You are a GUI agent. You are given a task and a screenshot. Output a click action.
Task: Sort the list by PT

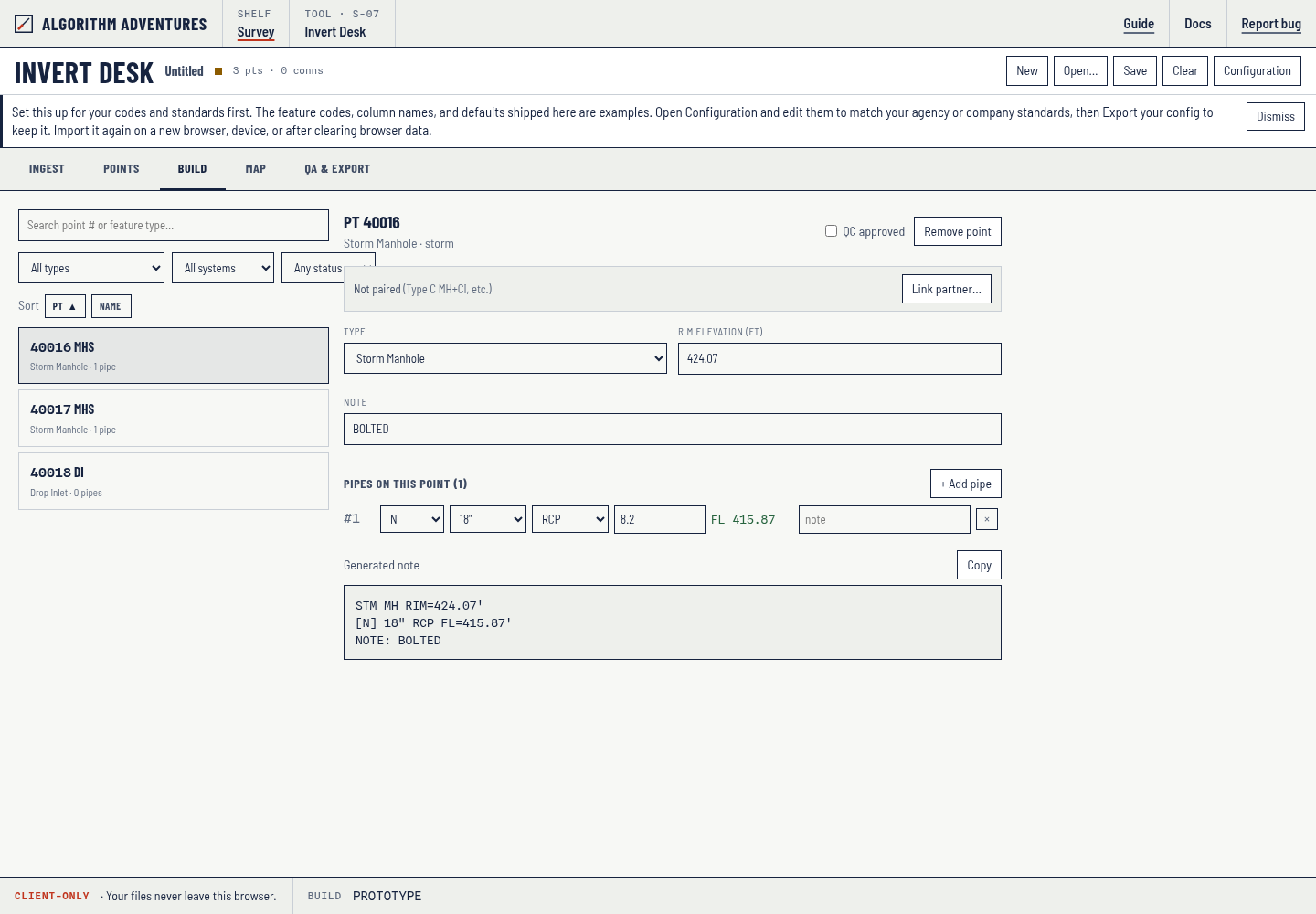pos(65,306)
